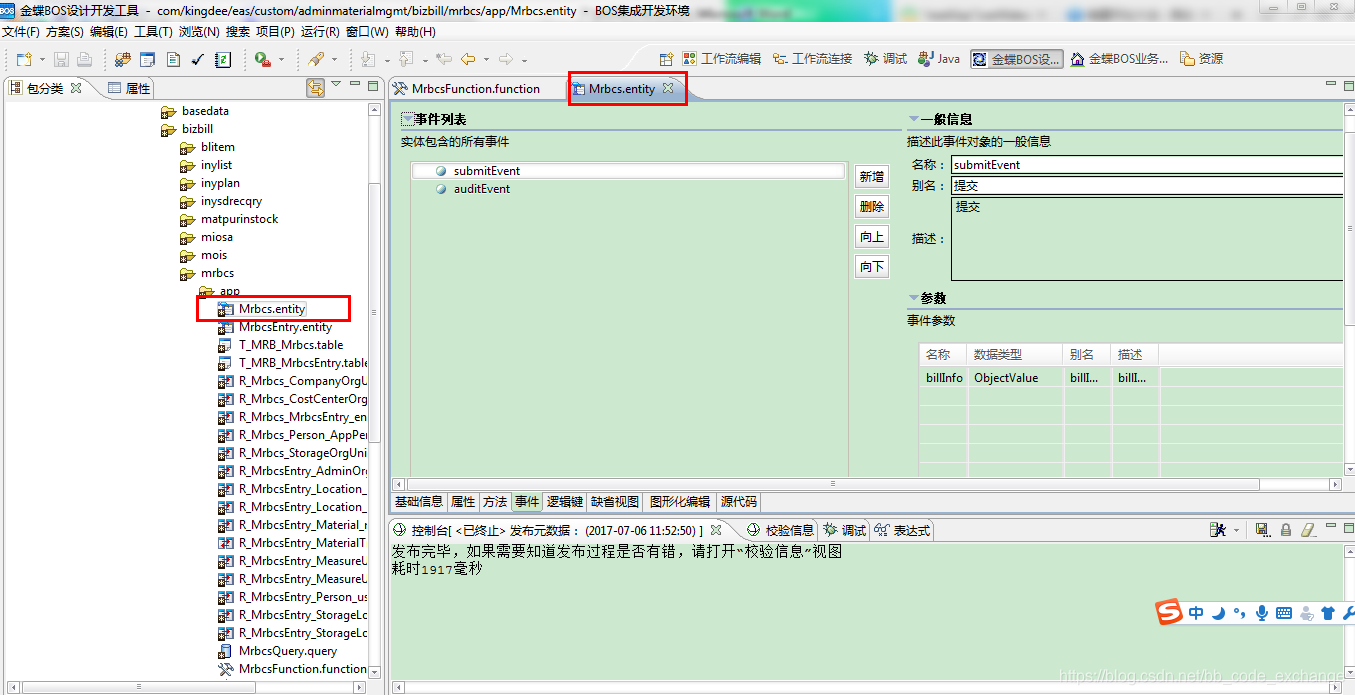The width and height of the screenshot is (1355, 695).
Task: Open dropdown next to flashlight search icon
Action: tap(334, 60)
